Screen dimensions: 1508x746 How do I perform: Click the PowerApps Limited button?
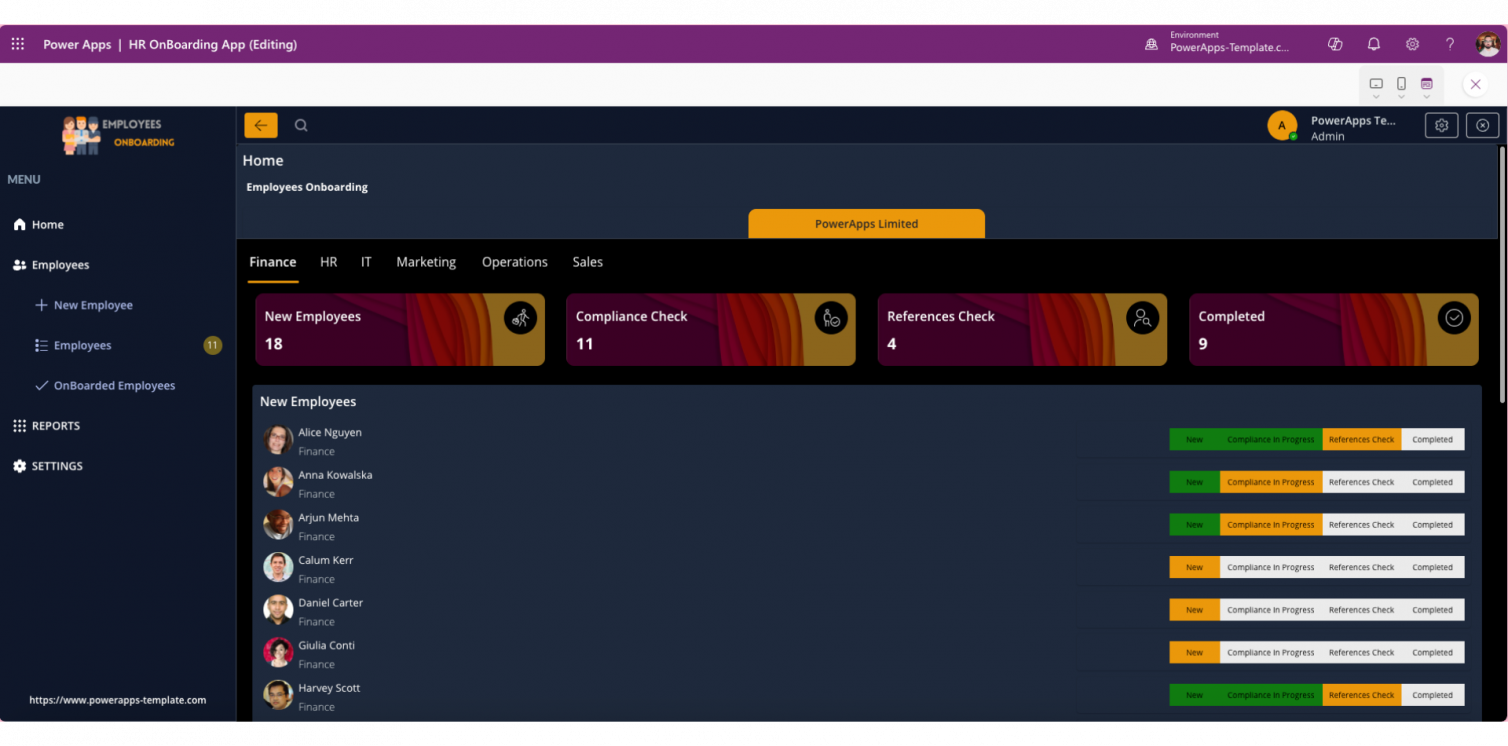point(866,224)
